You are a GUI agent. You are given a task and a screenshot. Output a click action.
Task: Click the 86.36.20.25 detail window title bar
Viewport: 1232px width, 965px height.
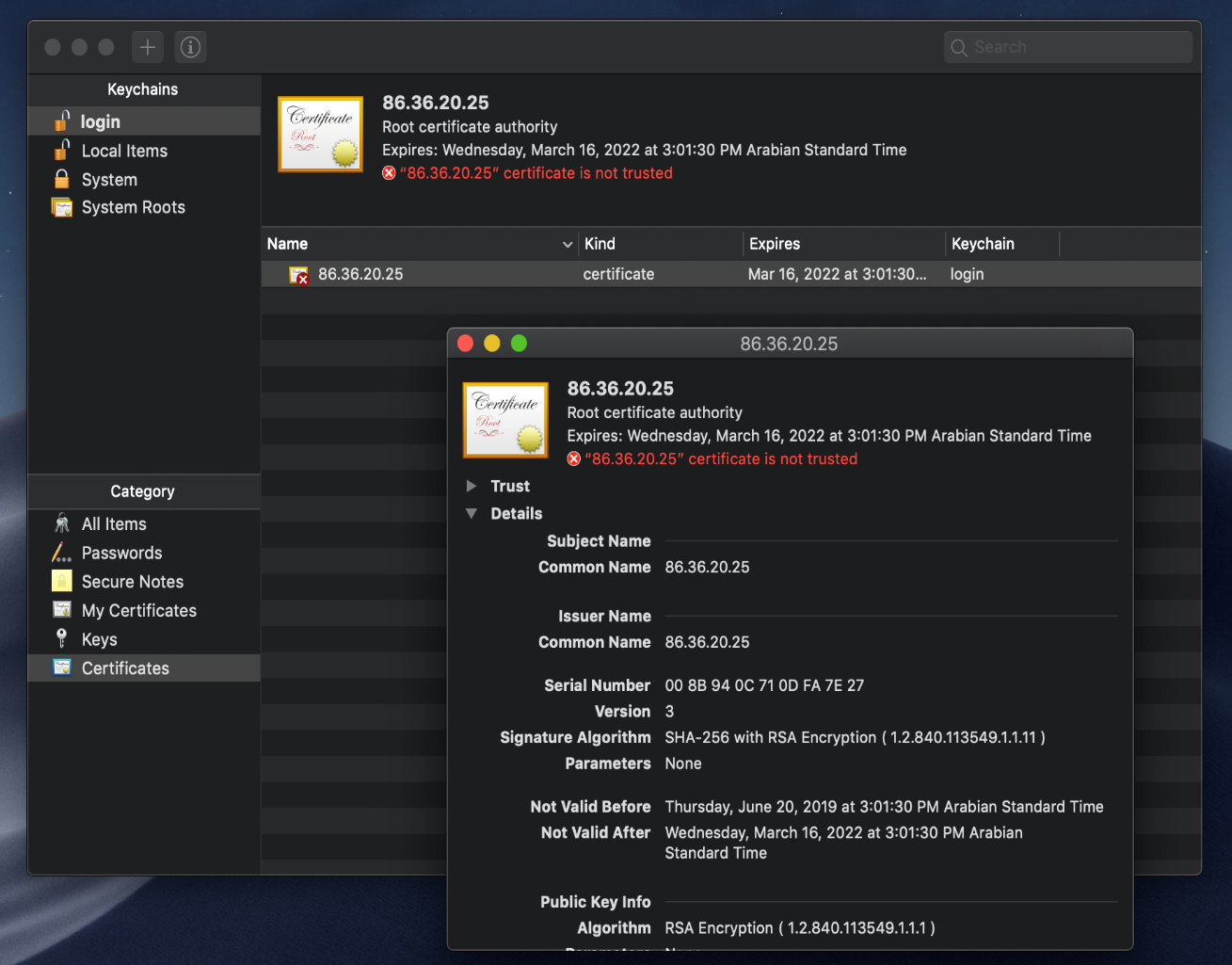coord(790,344)
